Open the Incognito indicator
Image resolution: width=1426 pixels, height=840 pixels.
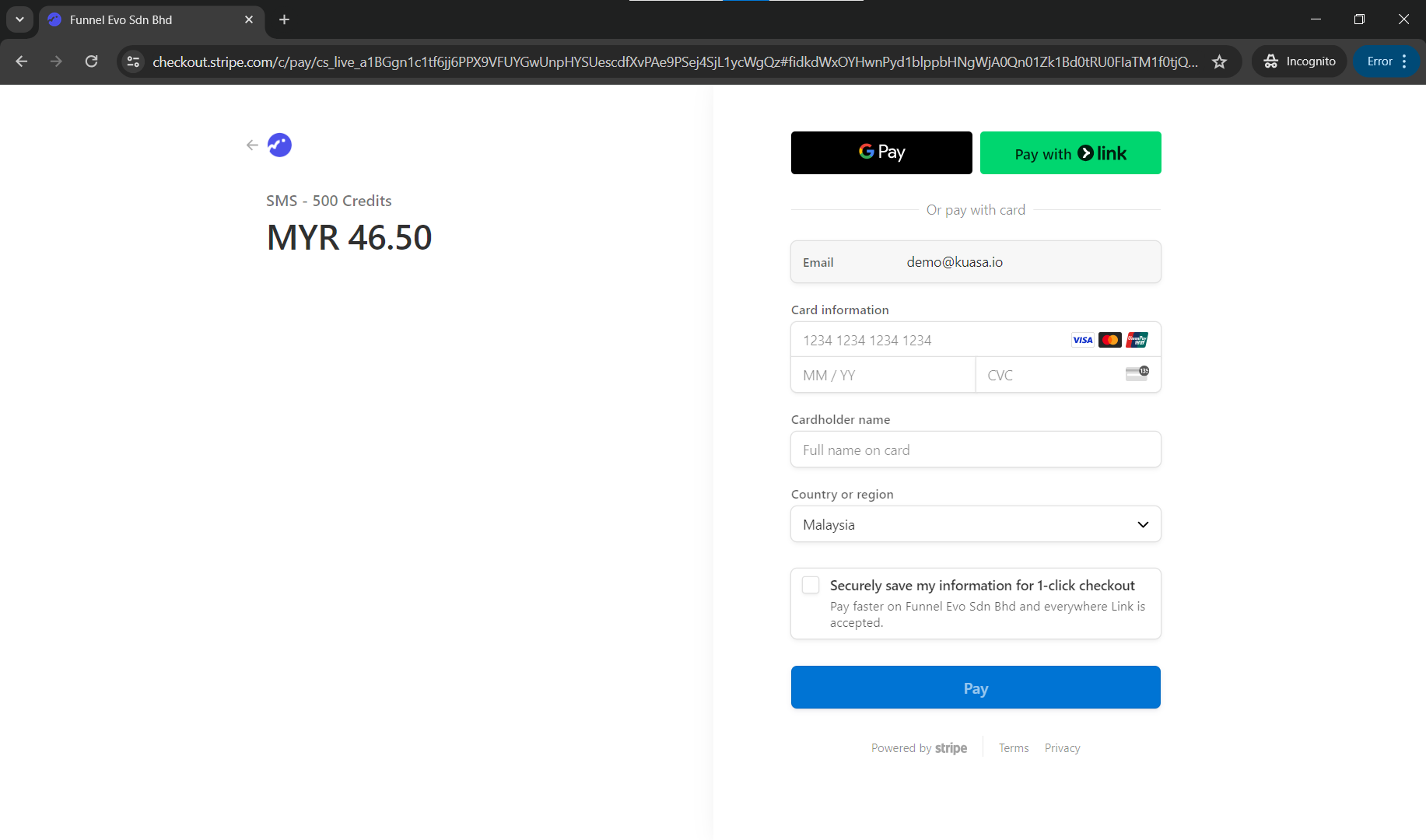[1299, 61]
